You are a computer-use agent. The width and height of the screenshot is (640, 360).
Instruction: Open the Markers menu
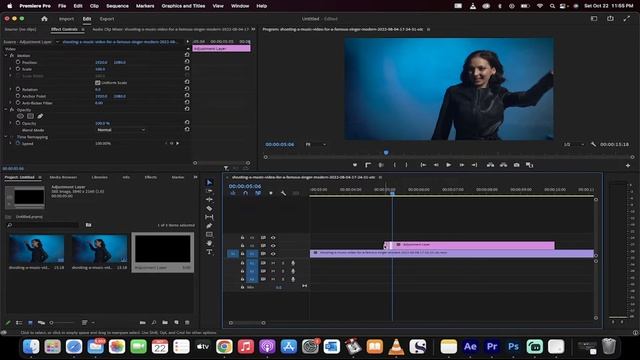pos(145,6)
